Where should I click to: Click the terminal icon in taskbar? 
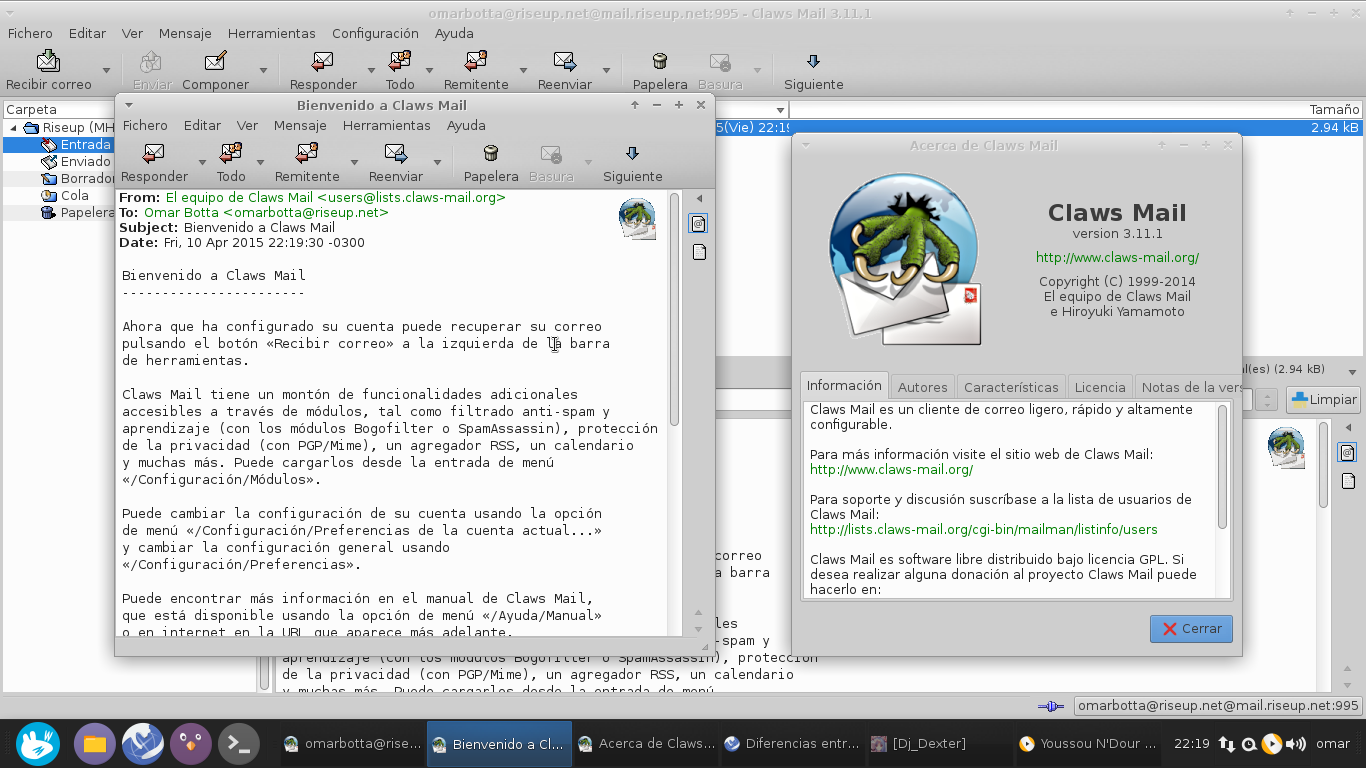coord(239,744)
